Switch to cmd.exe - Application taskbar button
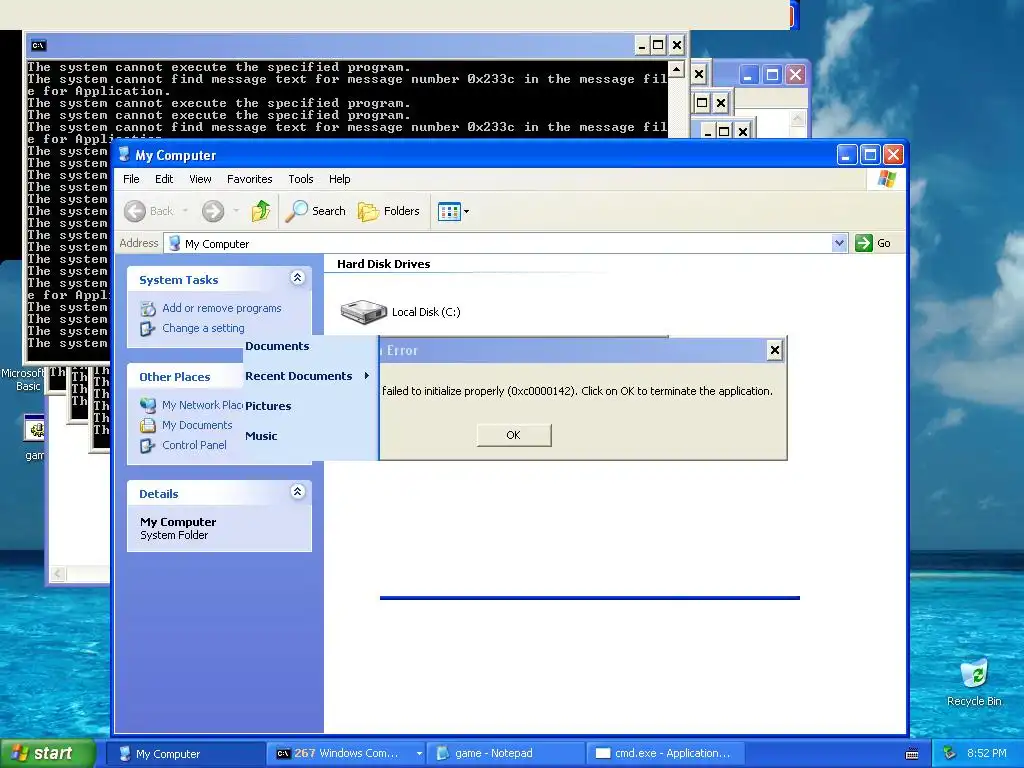The image size is (1024, 768). click(x=664, y=754)
